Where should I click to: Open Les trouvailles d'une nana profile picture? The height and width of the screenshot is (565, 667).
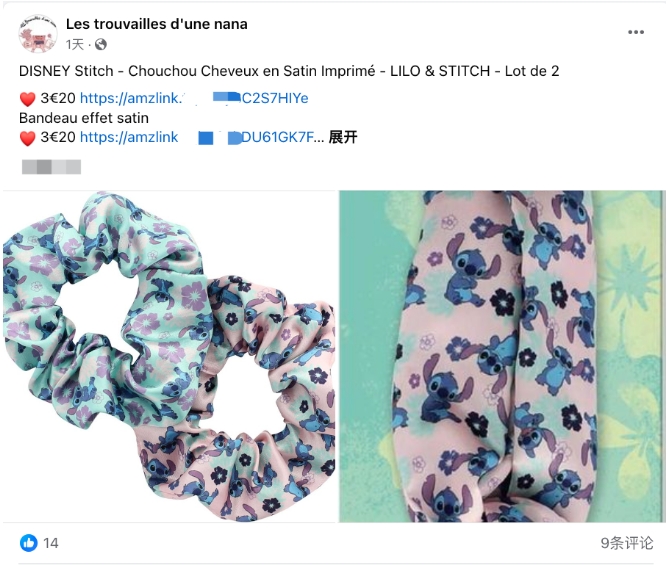pyautogui.click(x=38, y=34)
